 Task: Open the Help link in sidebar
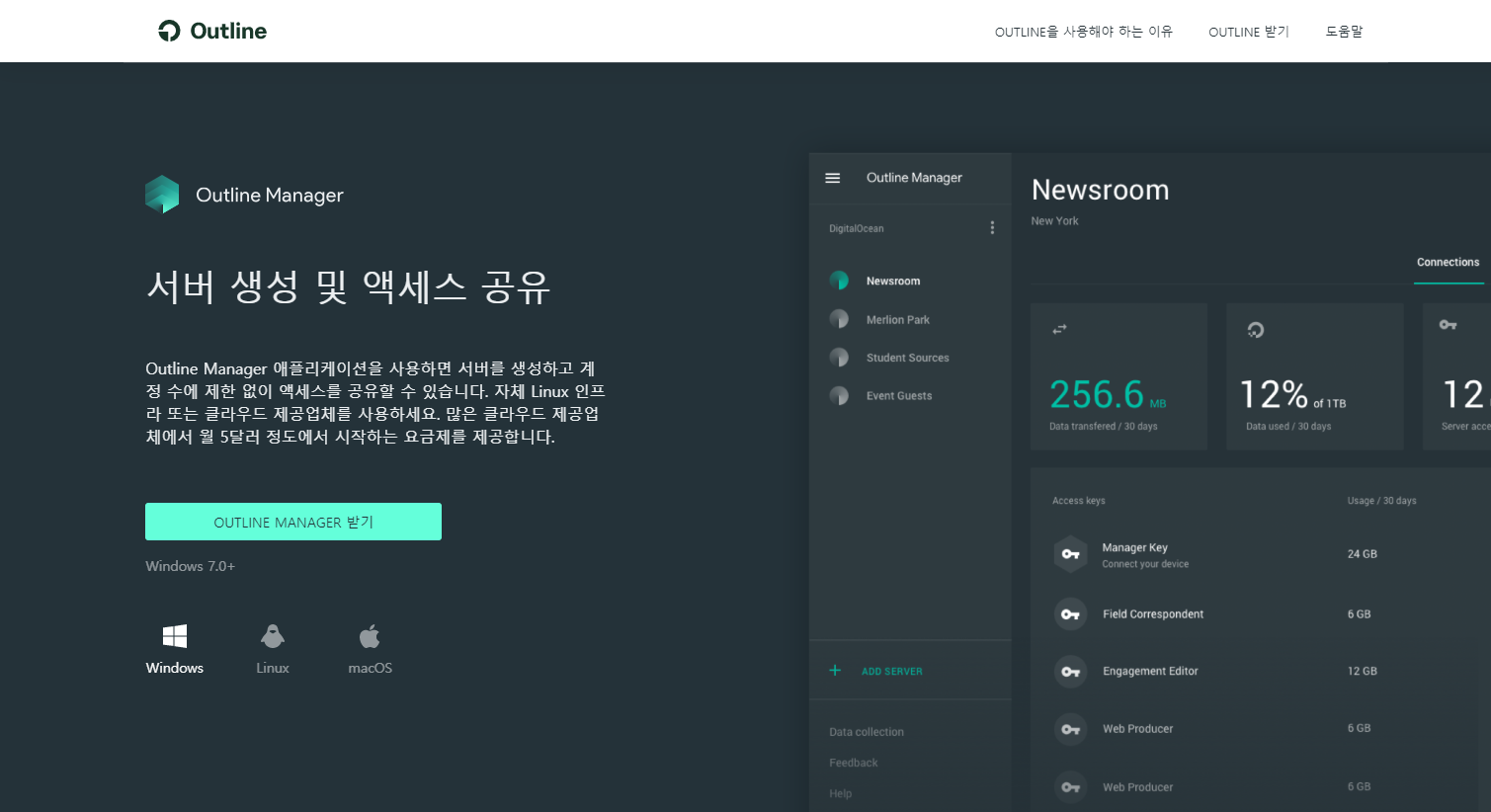pos(841,793)
